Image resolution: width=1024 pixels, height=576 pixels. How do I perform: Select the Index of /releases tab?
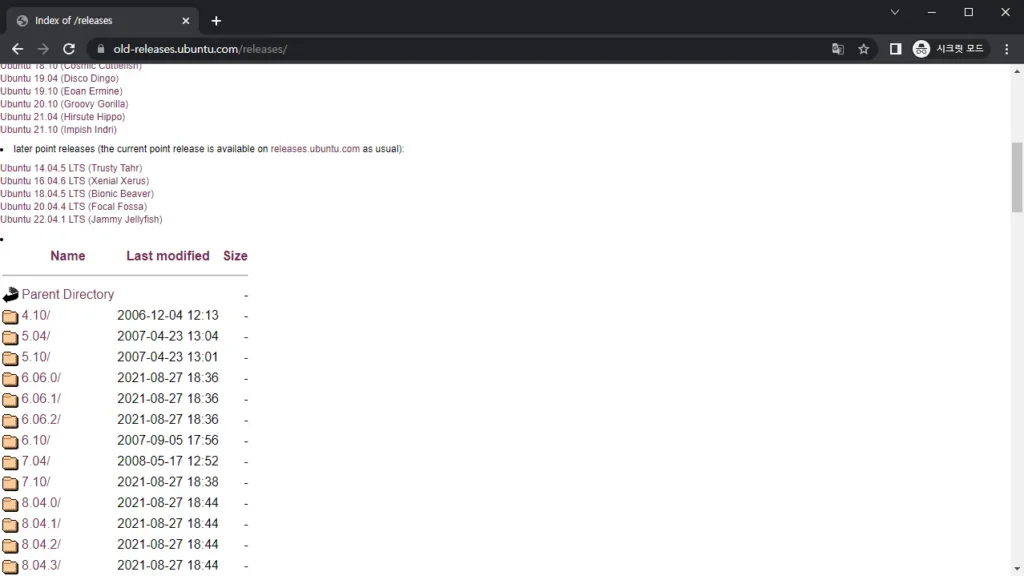[x=102, y=21]
